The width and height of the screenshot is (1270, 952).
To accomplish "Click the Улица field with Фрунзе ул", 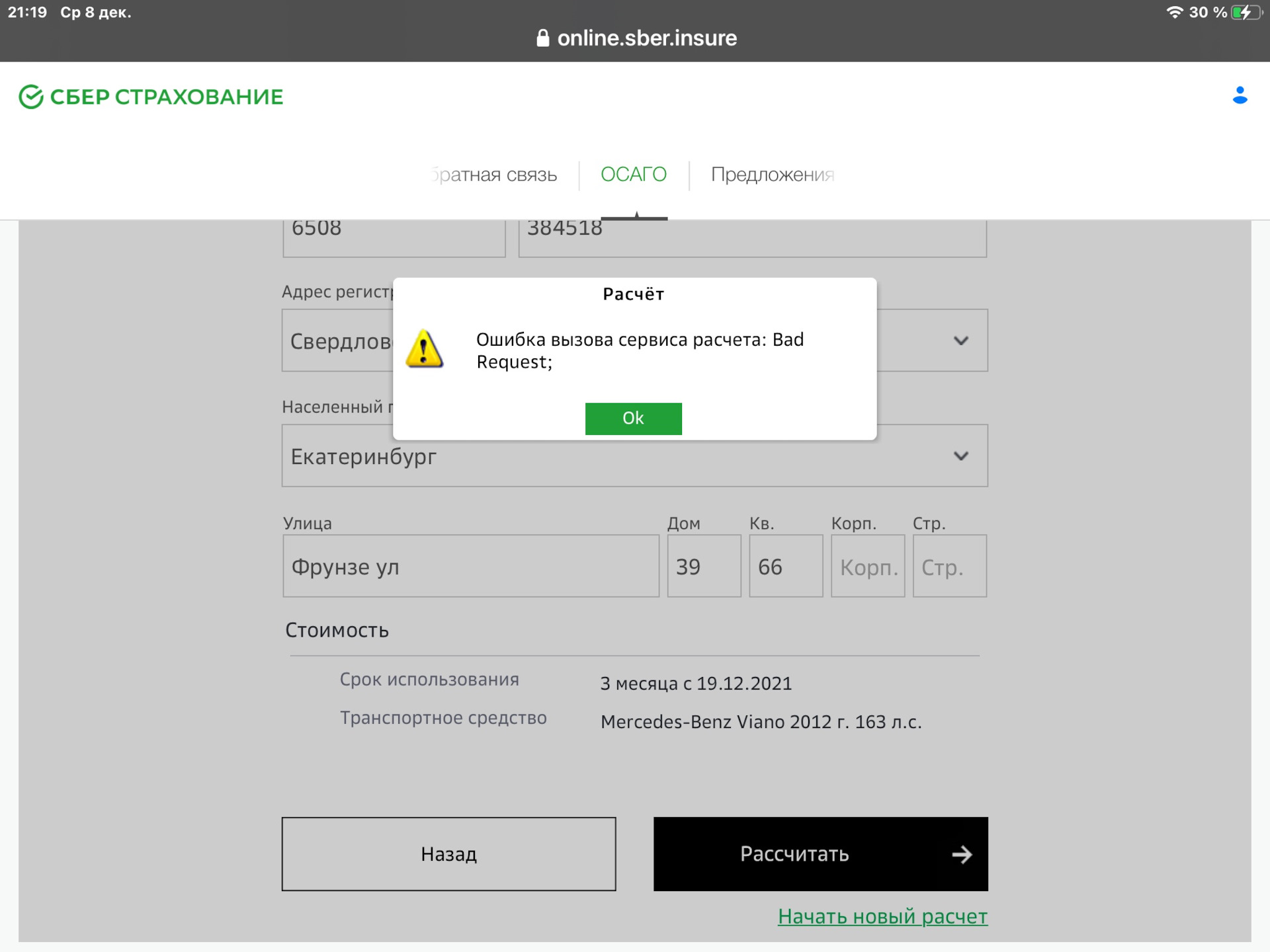I will pos(470,567).
